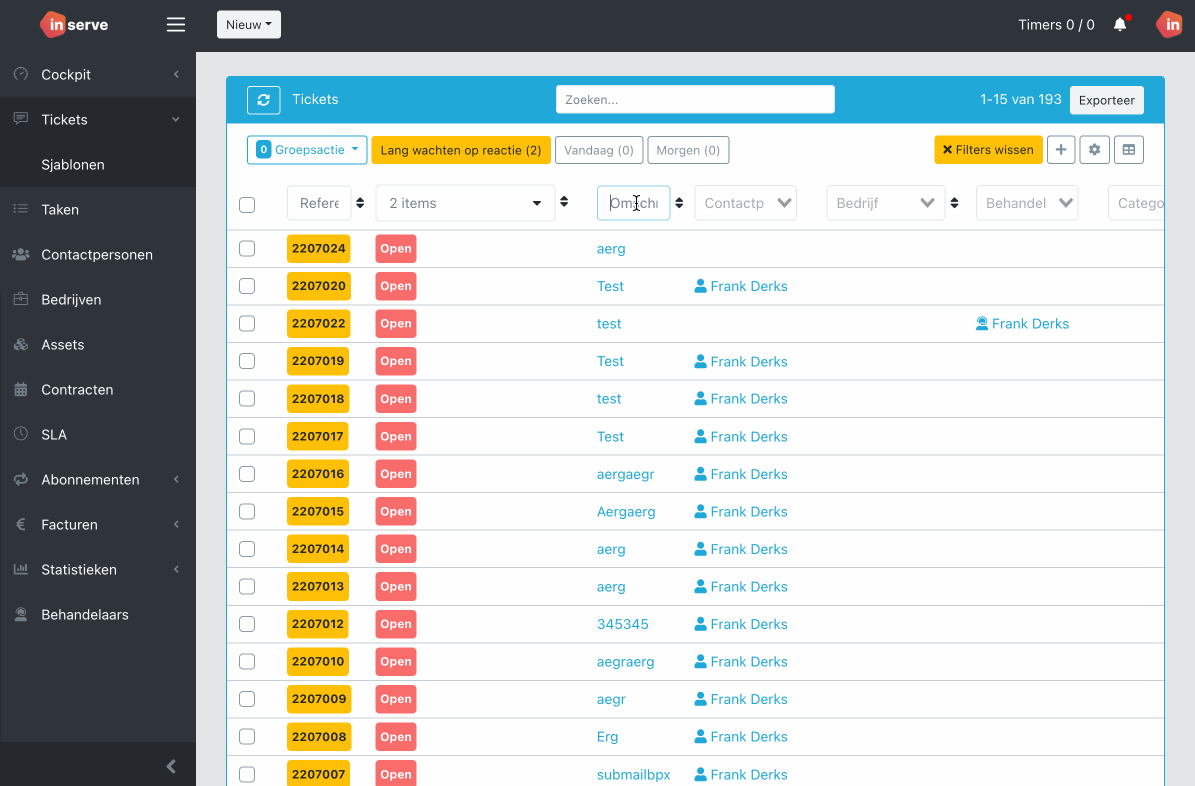Viewport: 1195px width, 786px height.
Task: Clear filters with Filters wissen
Action: pyautogui.click(x=988, y=150)
